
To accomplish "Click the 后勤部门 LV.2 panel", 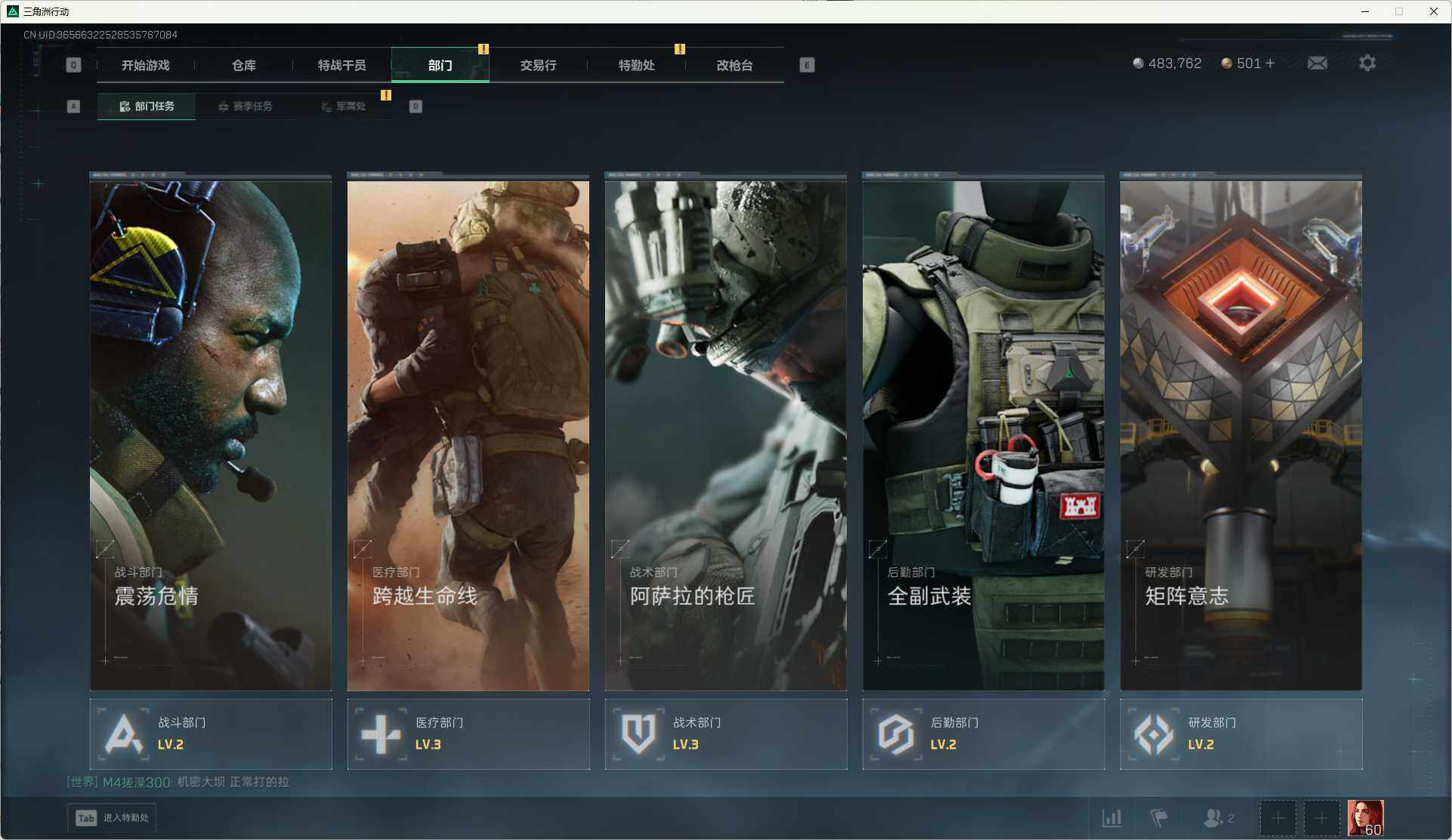I will [x=983, y=733].
